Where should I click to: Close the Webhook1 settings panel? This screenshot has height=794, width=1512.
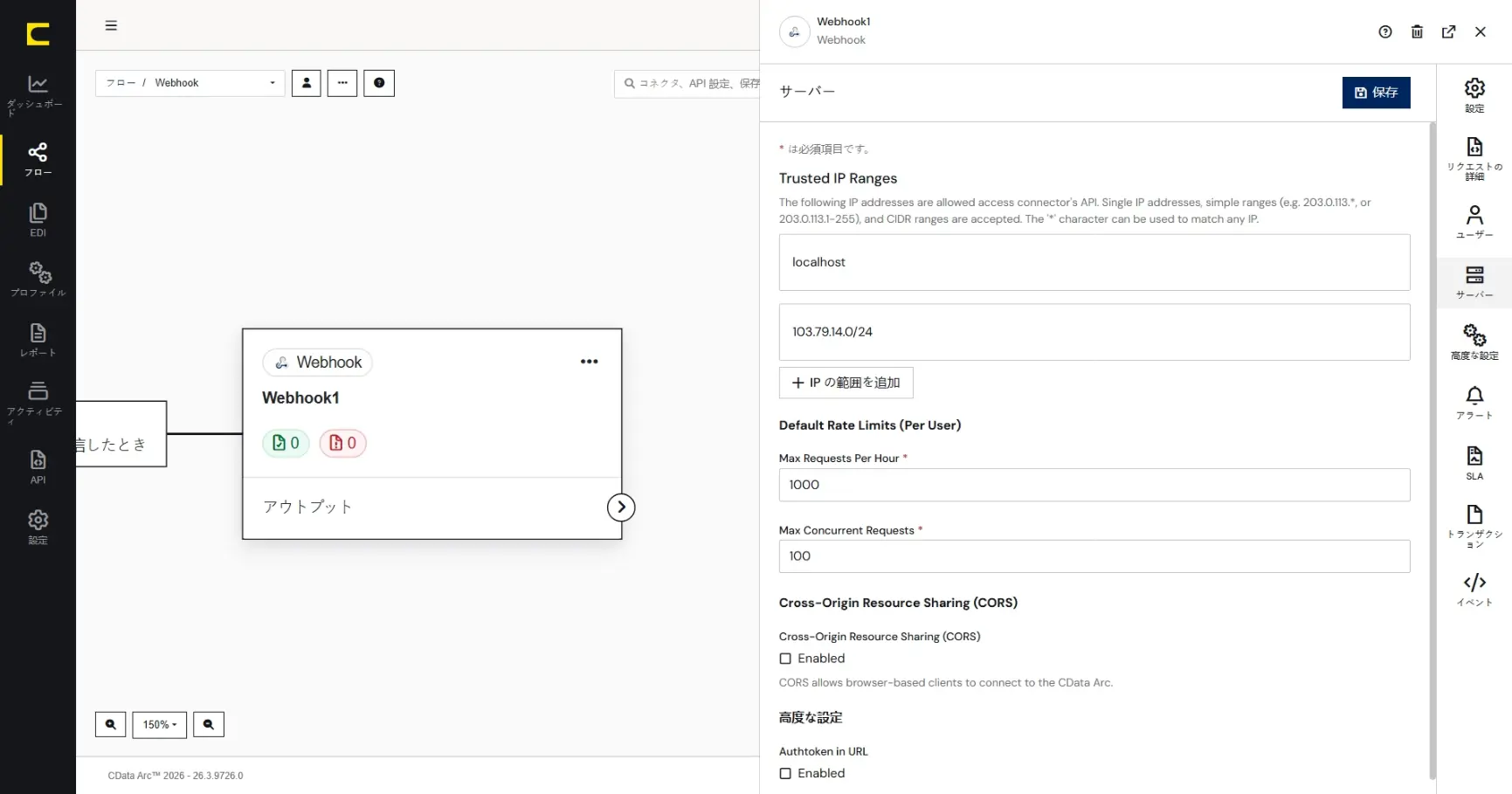1481,32
